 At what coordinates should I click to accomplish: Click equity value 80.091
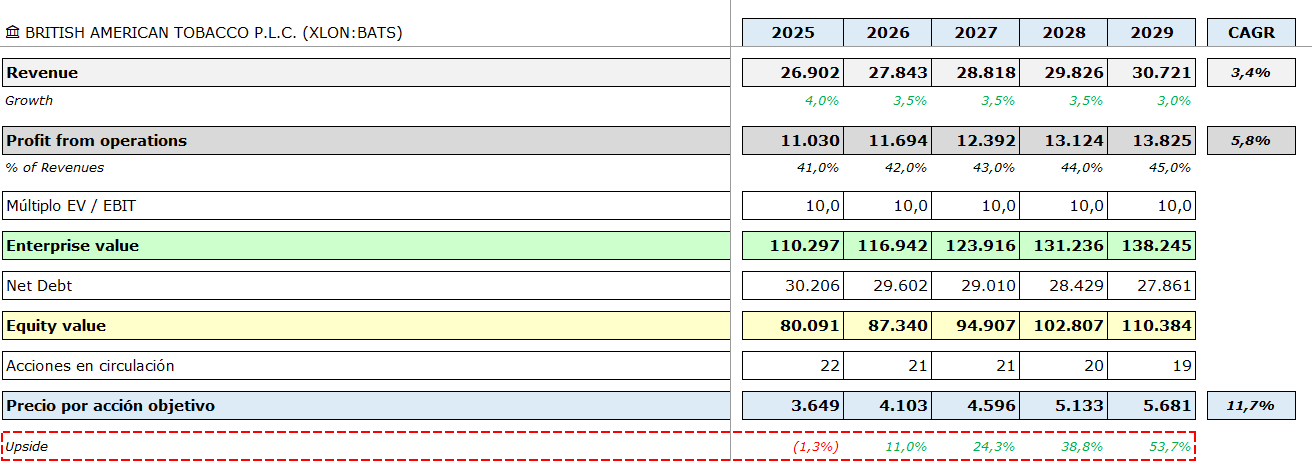click(x=793, y=326)
